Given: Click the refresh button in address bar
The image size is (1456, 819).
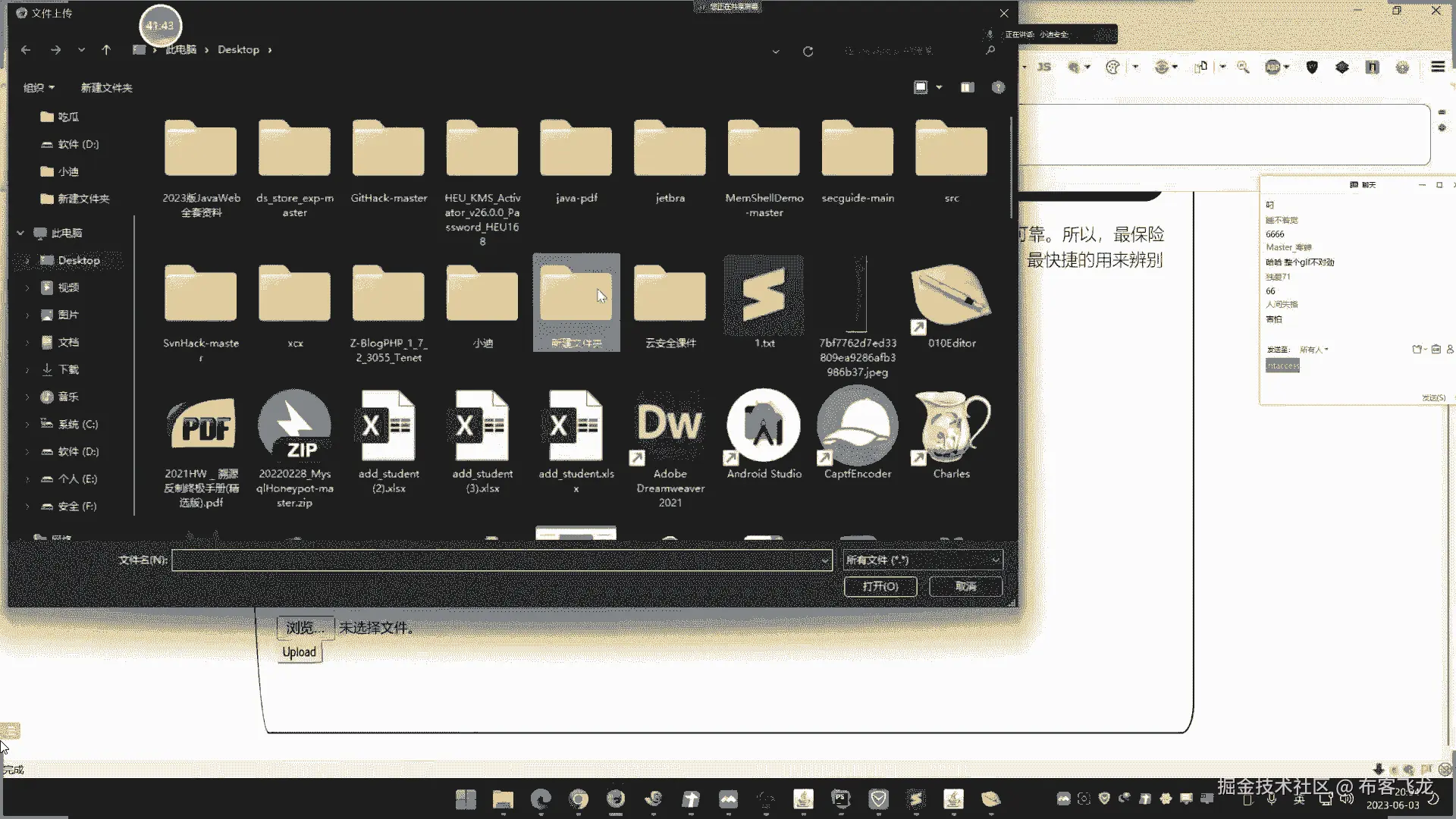Looking at the screenshot, I should [x=808, y=51].
